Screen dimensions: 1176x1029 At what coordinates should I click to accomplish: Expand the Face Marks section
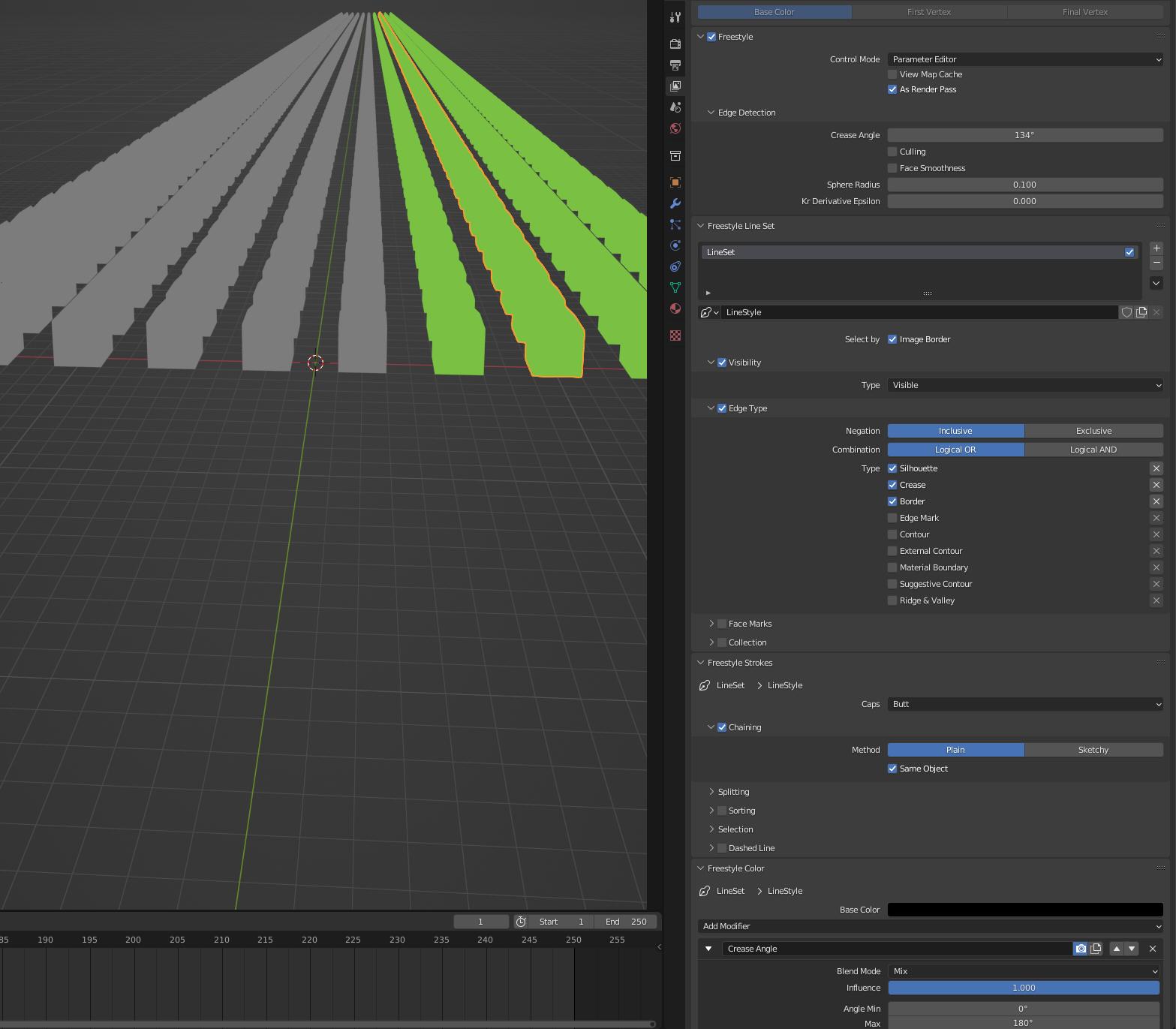[x=711, y=623]
